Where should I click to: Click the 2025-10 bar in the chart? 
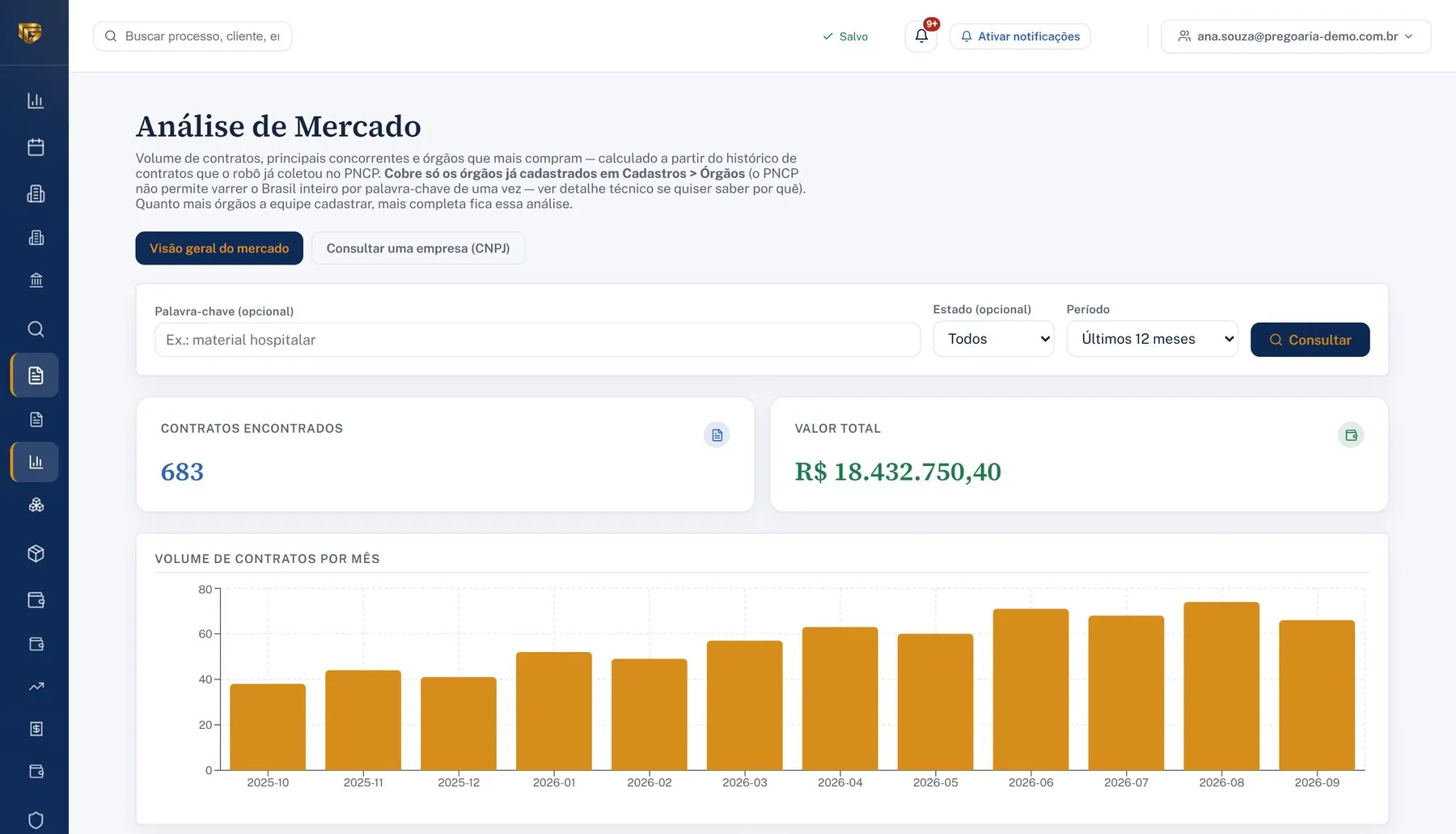click(x=268, y=727)
